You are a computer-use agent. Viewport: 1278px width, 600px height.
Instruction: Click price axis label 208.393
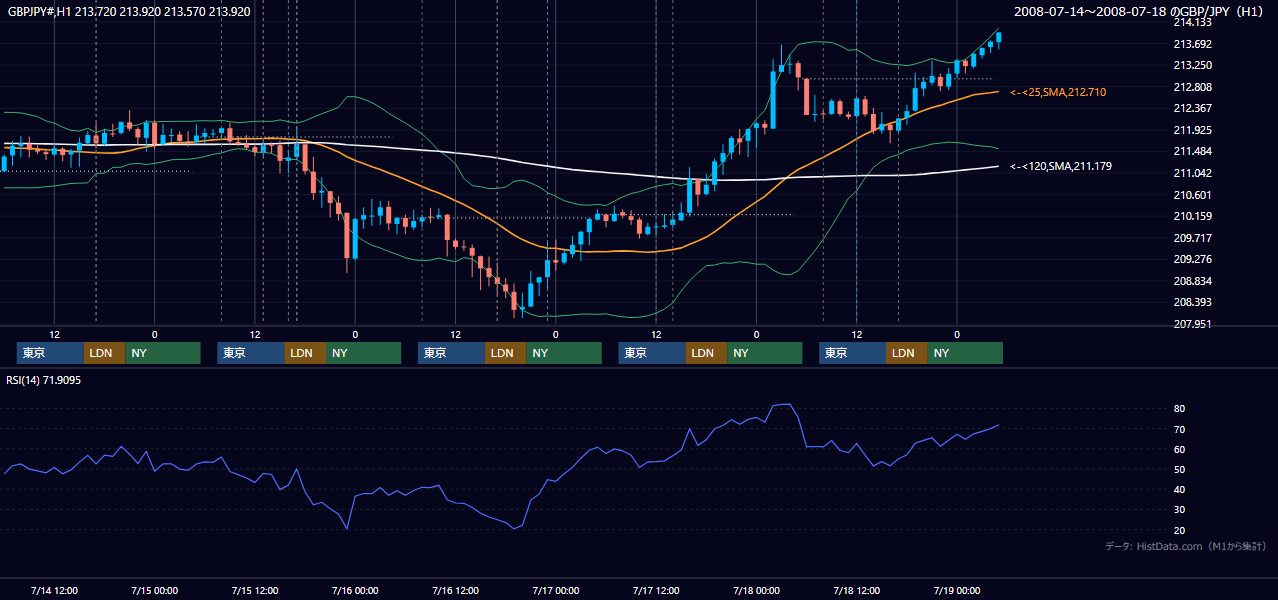1192,302
